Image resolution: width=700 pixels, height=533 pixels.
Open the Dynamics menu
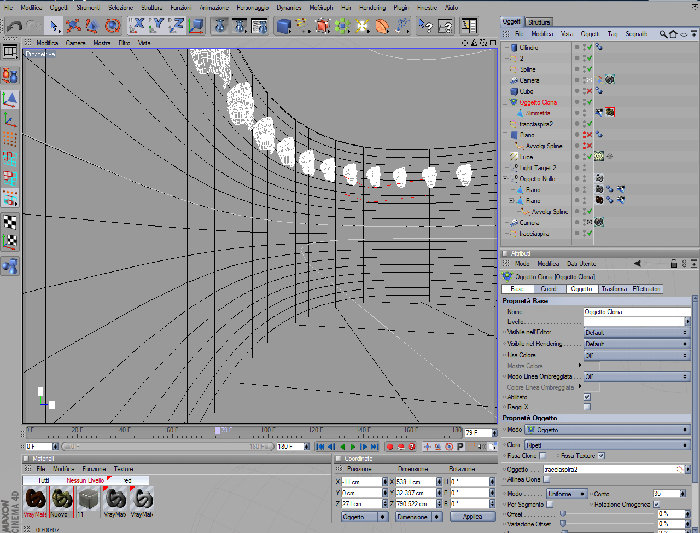coord(288,8)
